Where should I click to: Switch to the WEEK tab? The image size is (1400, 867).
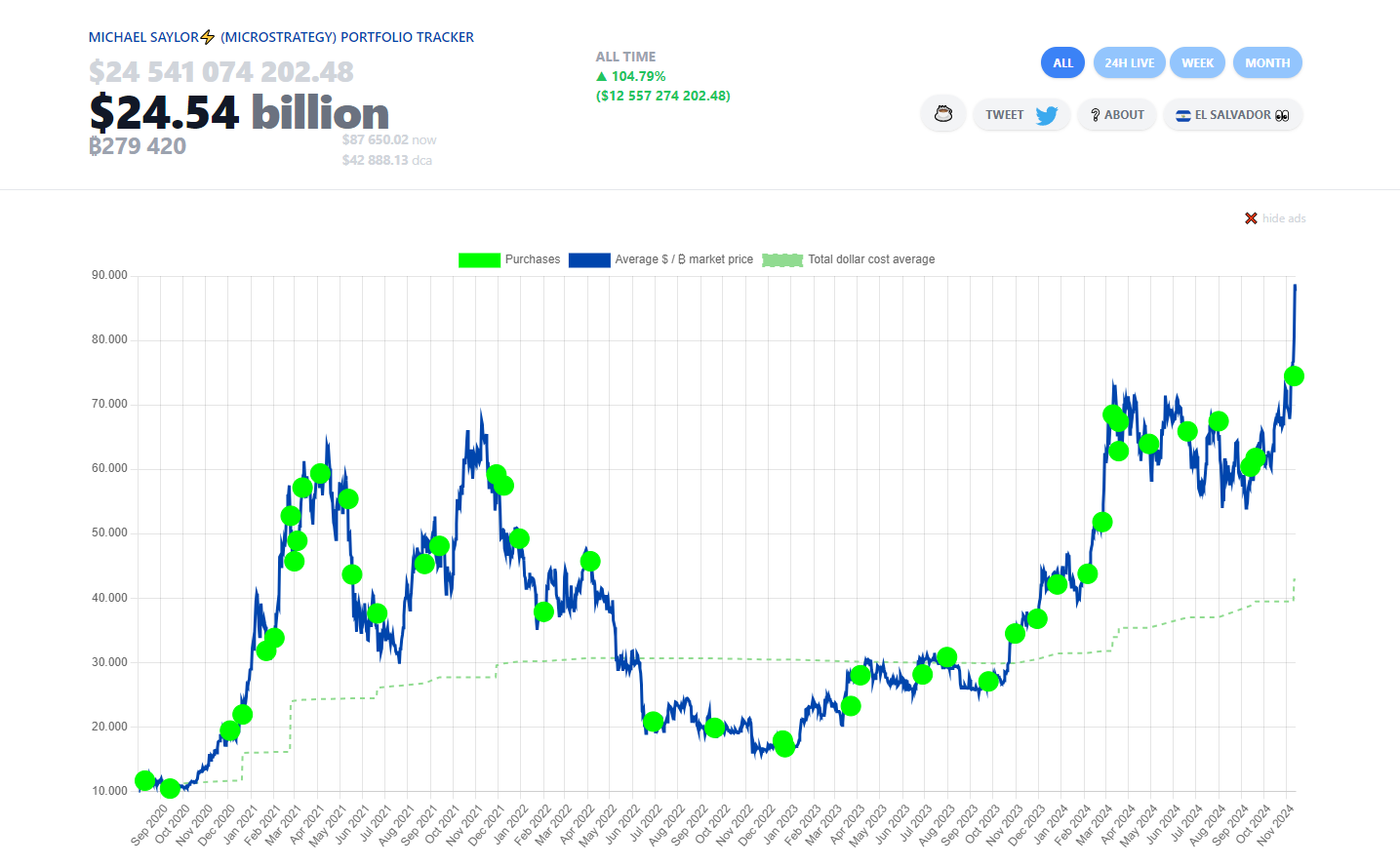(1197, 62)
